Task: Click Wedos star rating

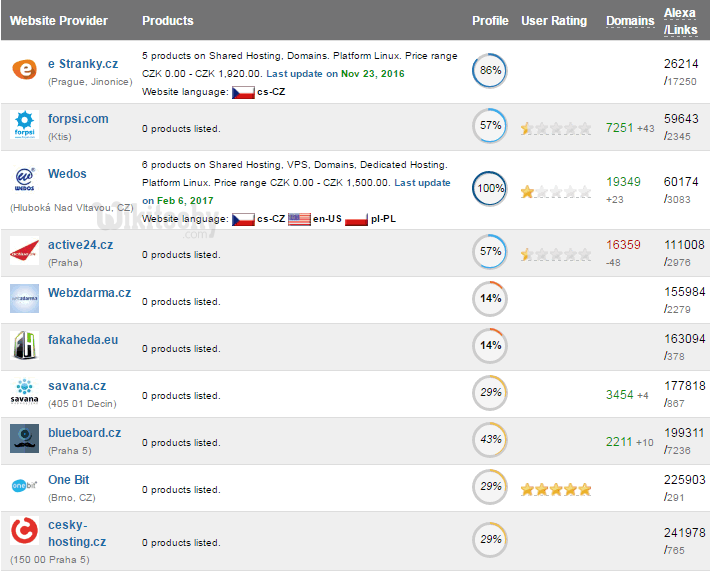Action: 556,192
